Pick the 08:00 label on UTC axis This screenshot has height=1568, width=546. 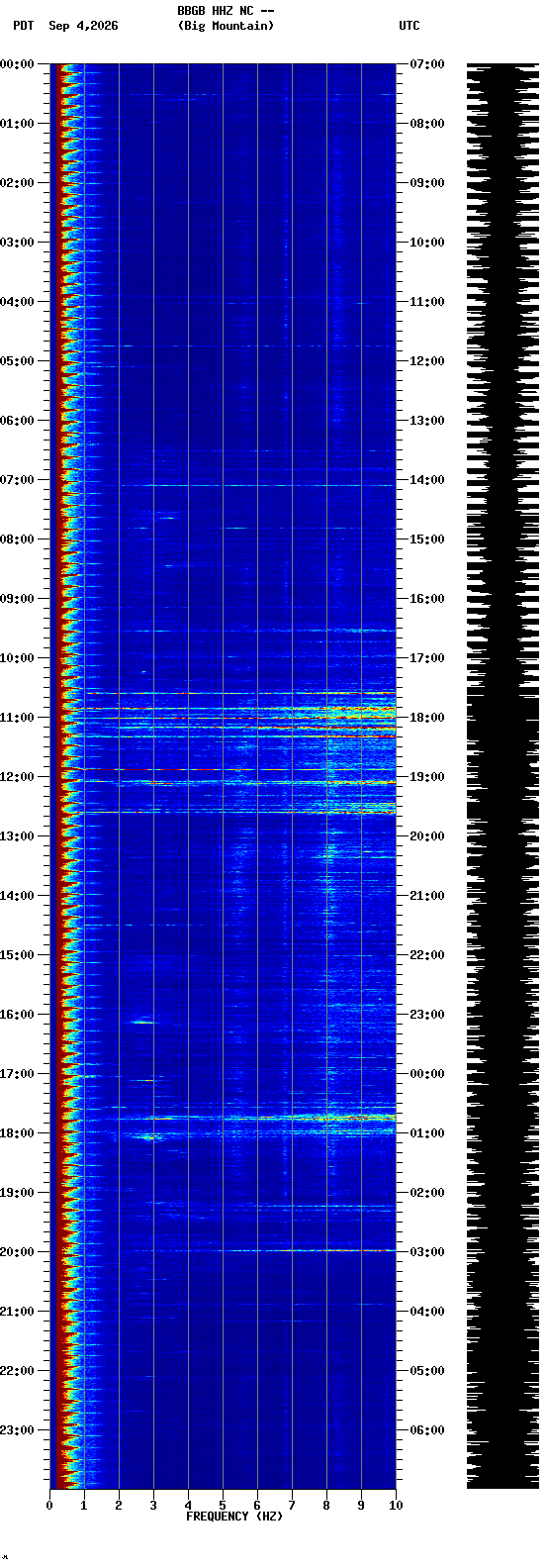coord(427,124)
